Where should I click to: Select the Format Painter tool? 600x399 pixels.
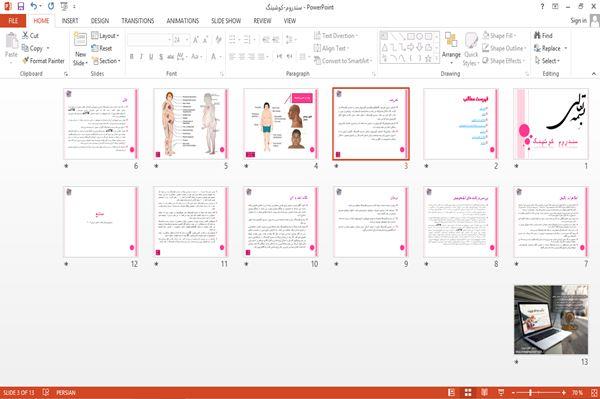43,61
